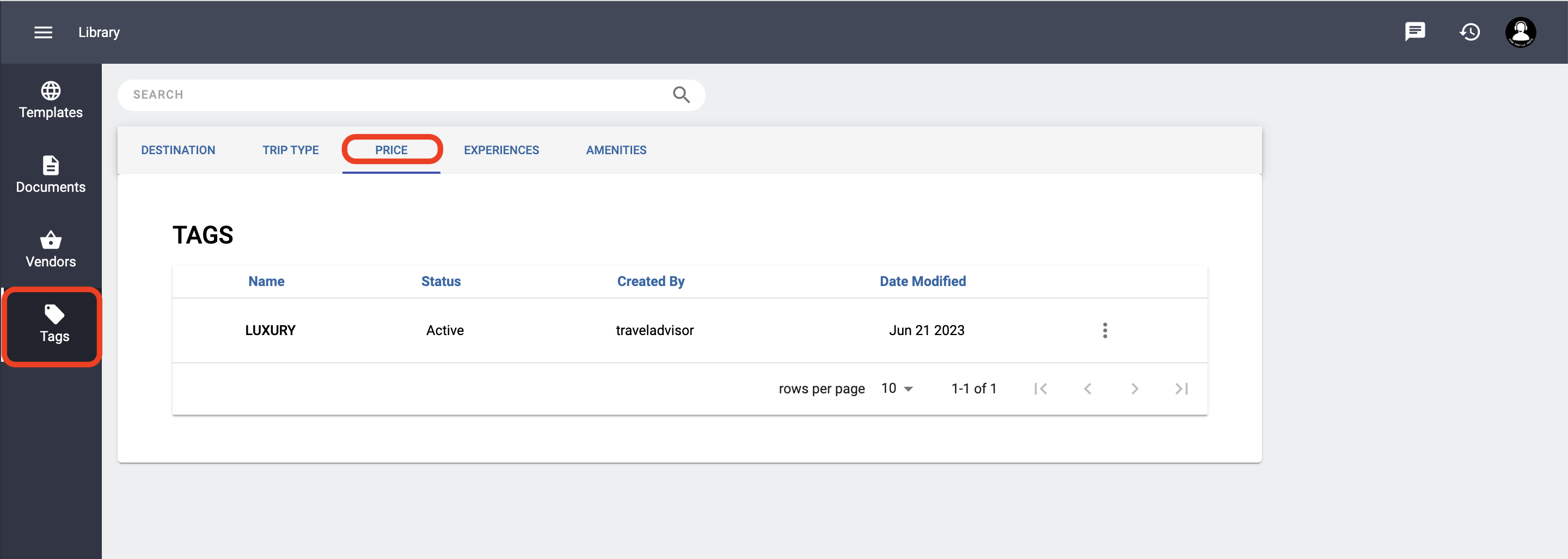Switch to the Amenities tab
The image size is (1568, 559).
click(616, 150)
